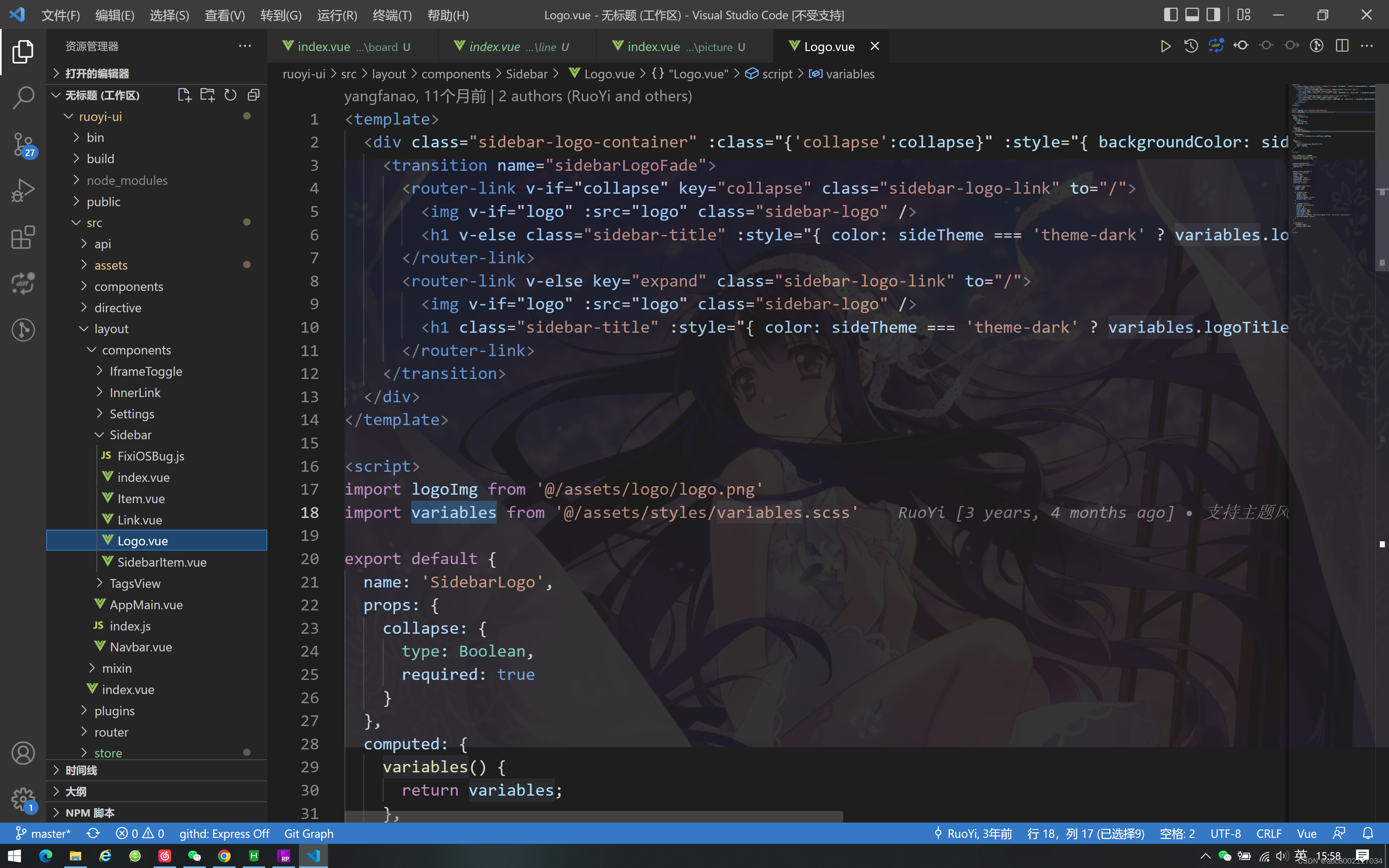Image resolution: width=1389 pixels, height=868 pixels.
Task: Click the synchronize changes icon in status bar
Action: pyautogui.click(x=93, y=833)
